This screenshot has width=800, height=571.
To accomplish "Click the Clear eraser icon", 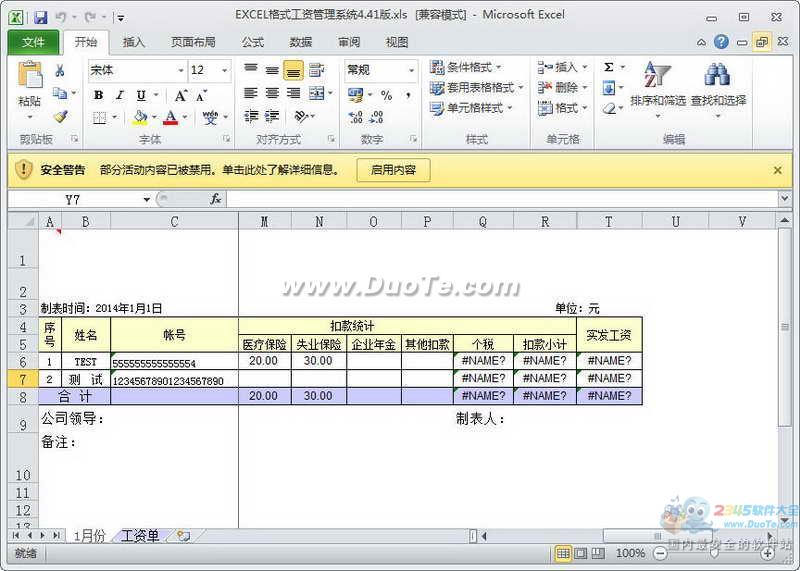I will (609, 109).
